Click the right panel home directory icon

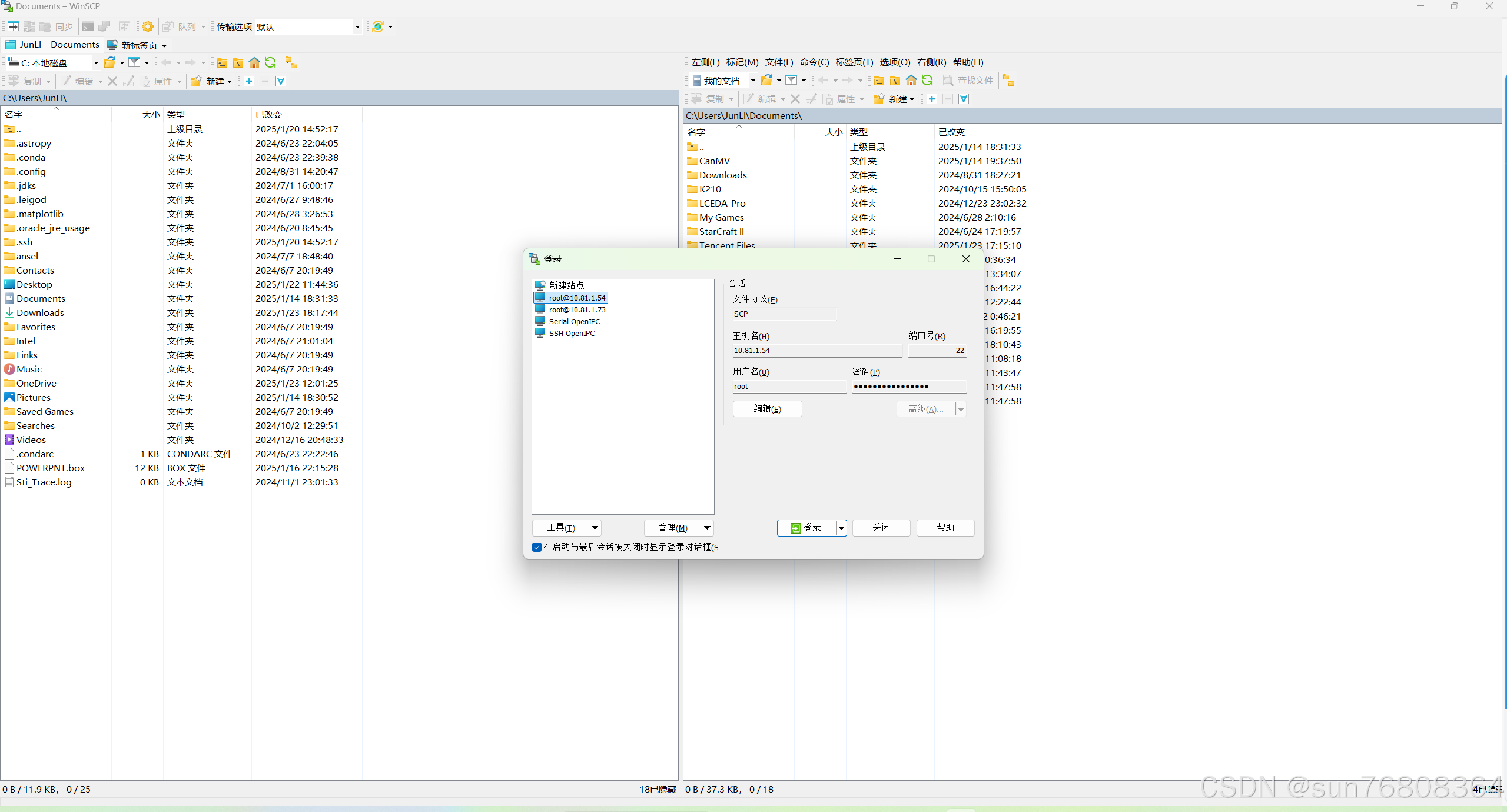(911, 81)
